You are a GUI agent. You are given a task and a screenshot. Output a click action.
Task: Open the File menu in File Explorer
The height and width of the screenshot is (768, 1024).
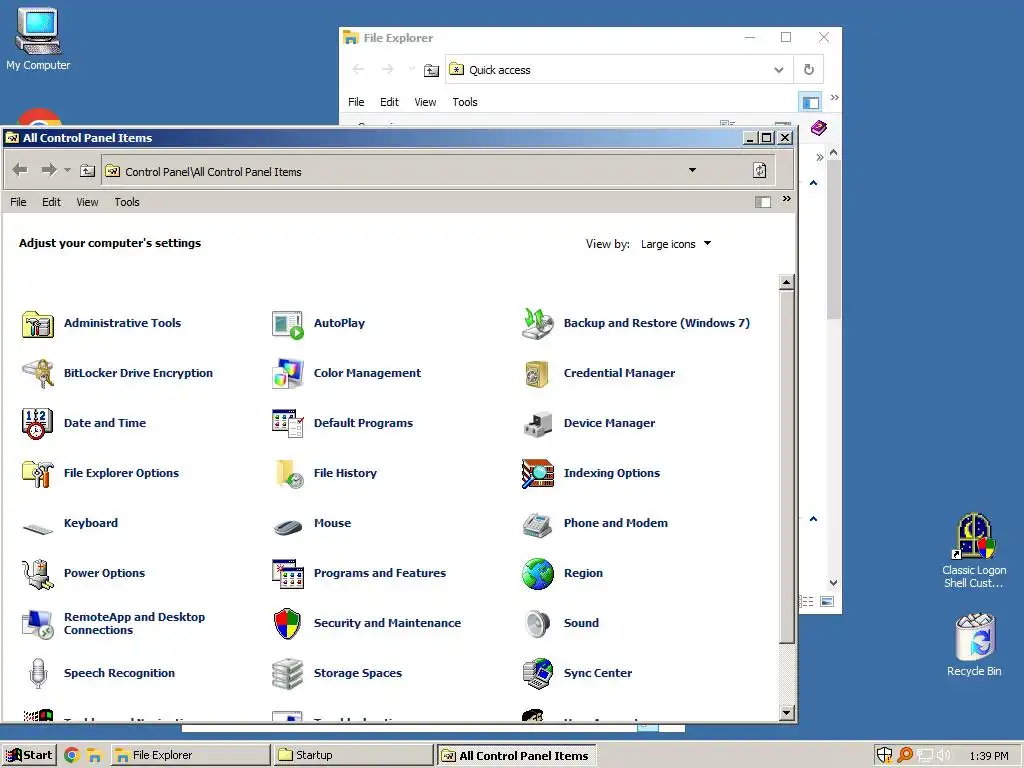356,103
